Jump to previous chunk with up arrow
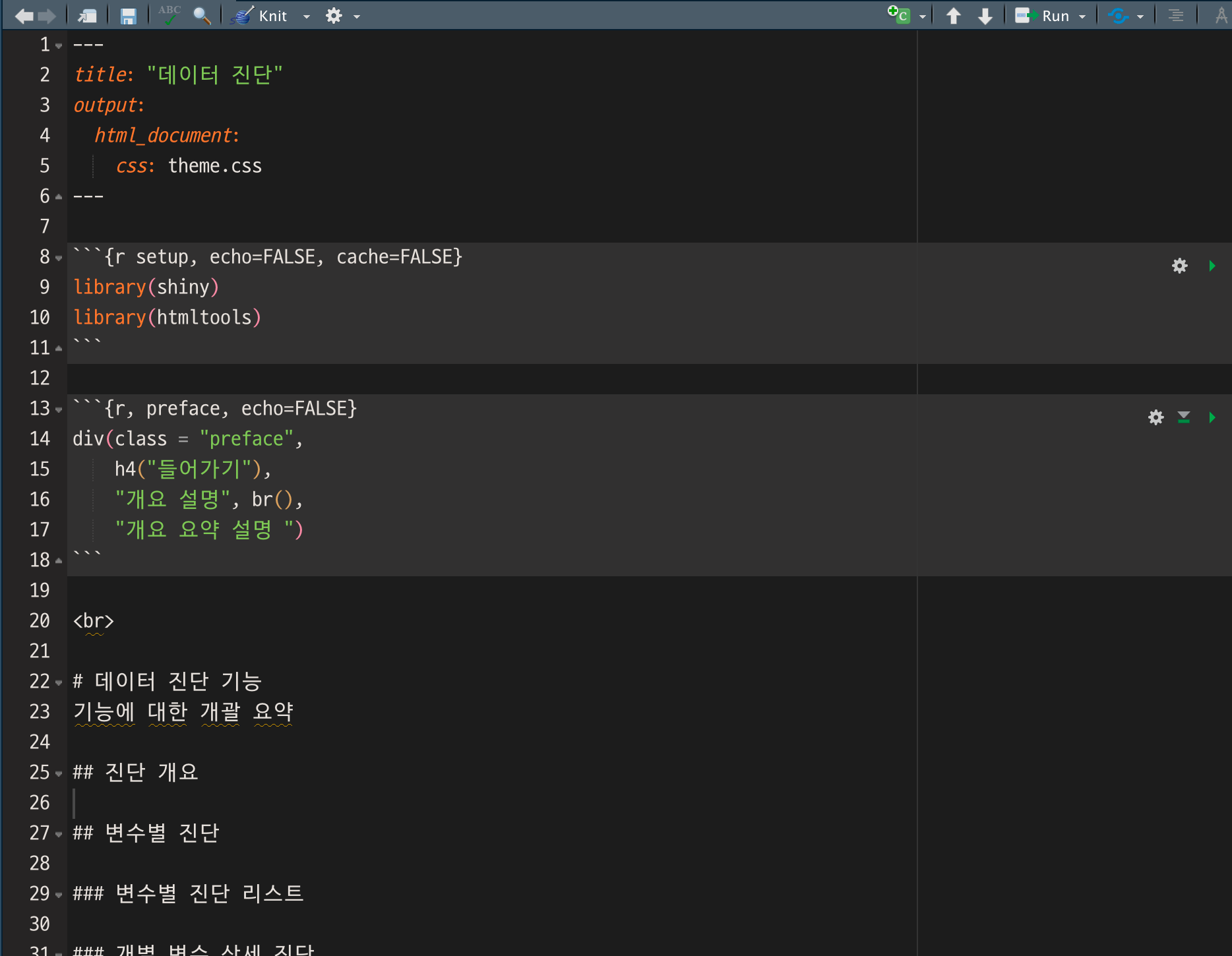 pyautogui.click(x=953, y=16)
